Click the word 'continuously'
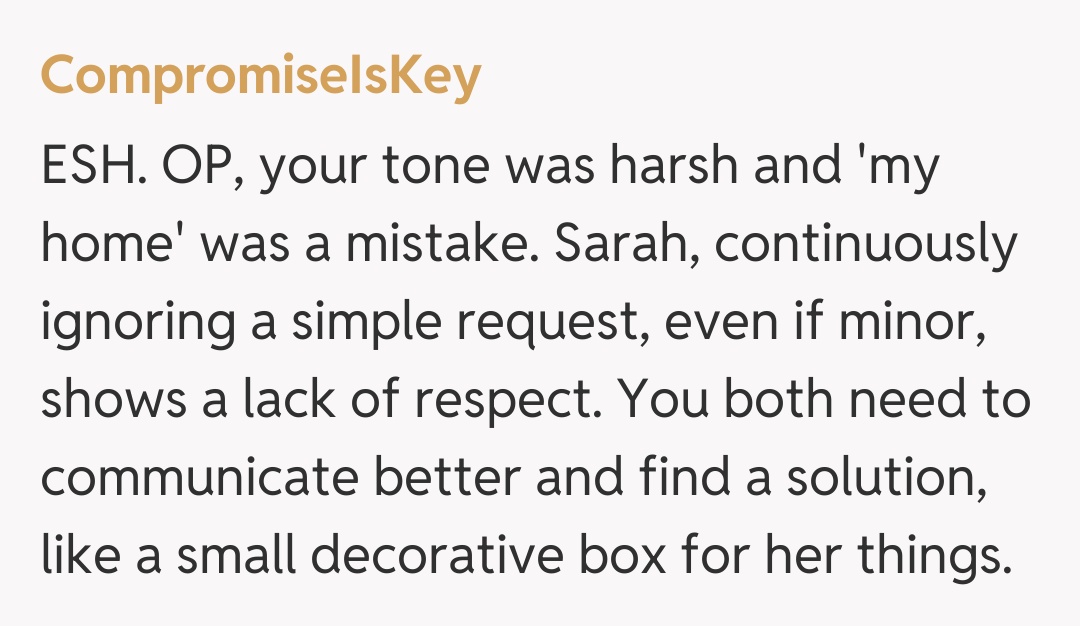Screen dimensions: 1080x626 866,247
